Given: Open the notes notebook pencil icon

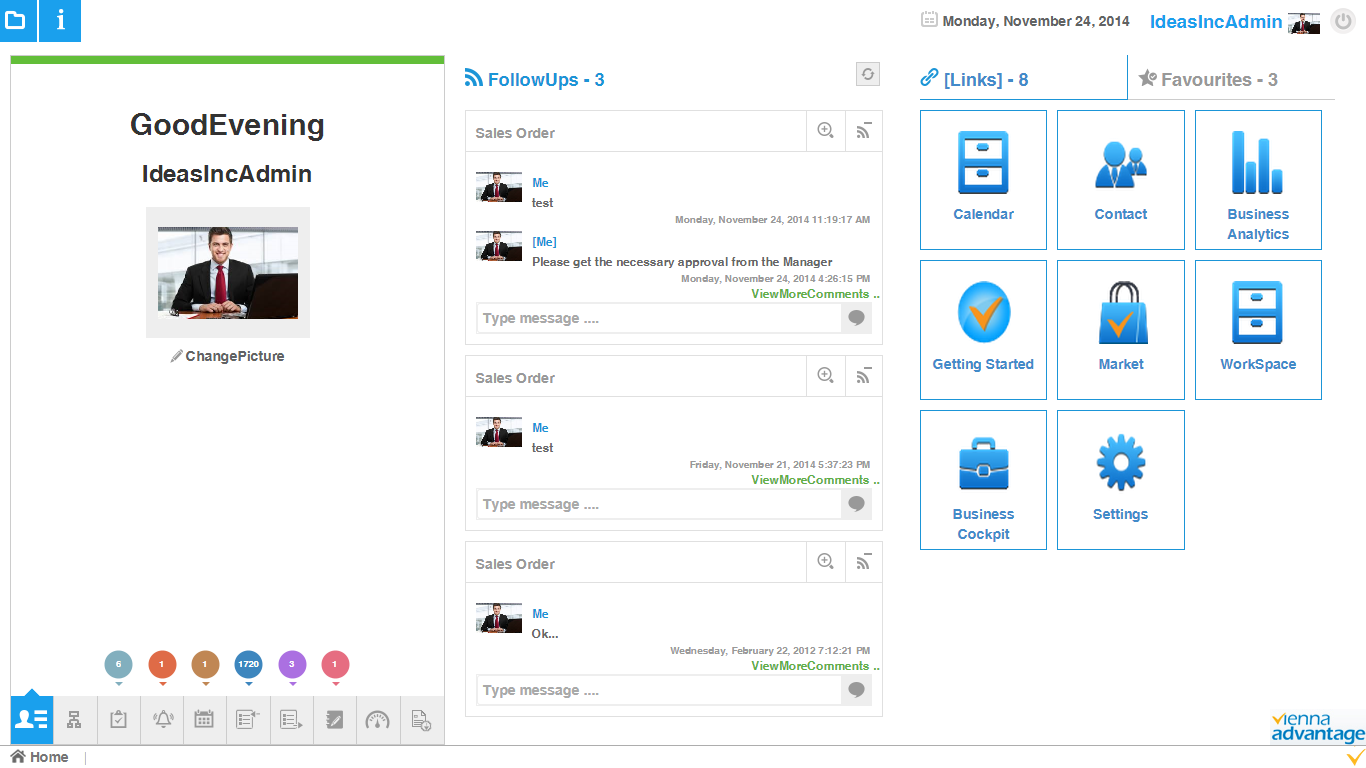Looking at the screenshot, I should [335, 719].
